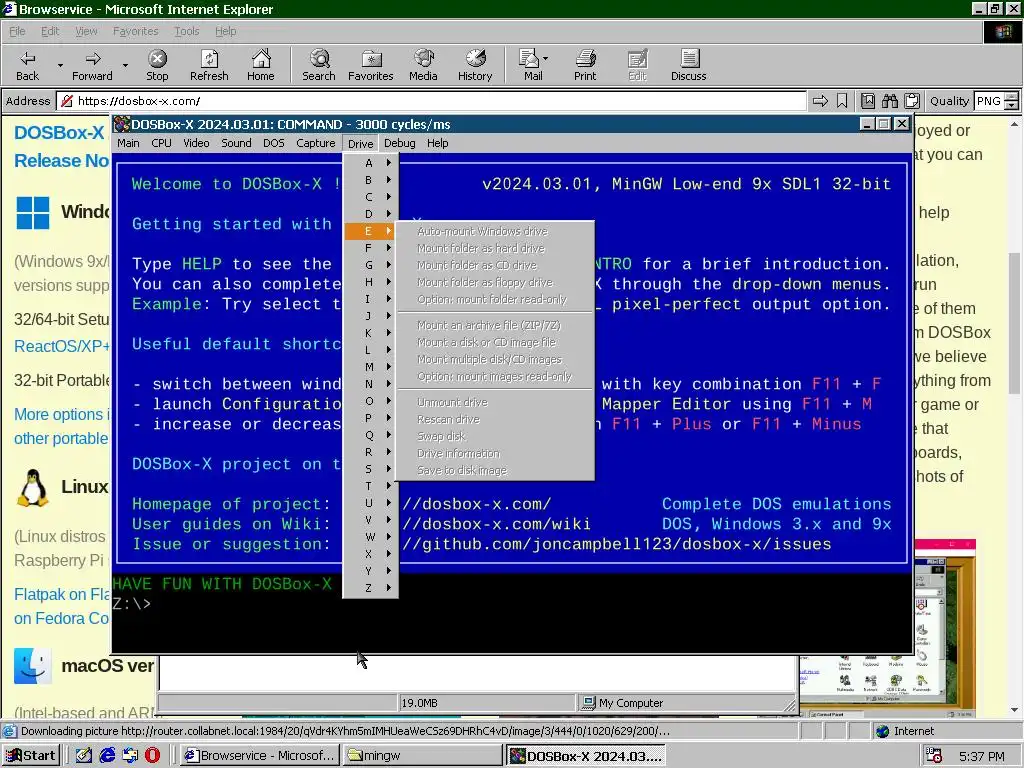Click the scheduler tray icon near clock
1024x768 pixels.
[934, 756]
